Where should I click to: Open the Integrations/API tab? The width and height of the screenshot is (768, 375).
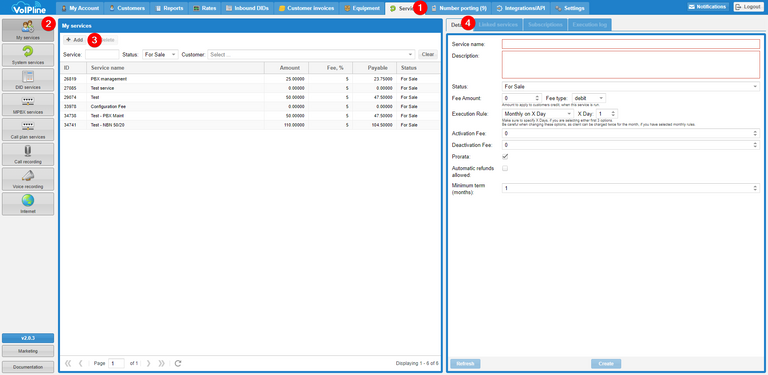click(521, 8)
